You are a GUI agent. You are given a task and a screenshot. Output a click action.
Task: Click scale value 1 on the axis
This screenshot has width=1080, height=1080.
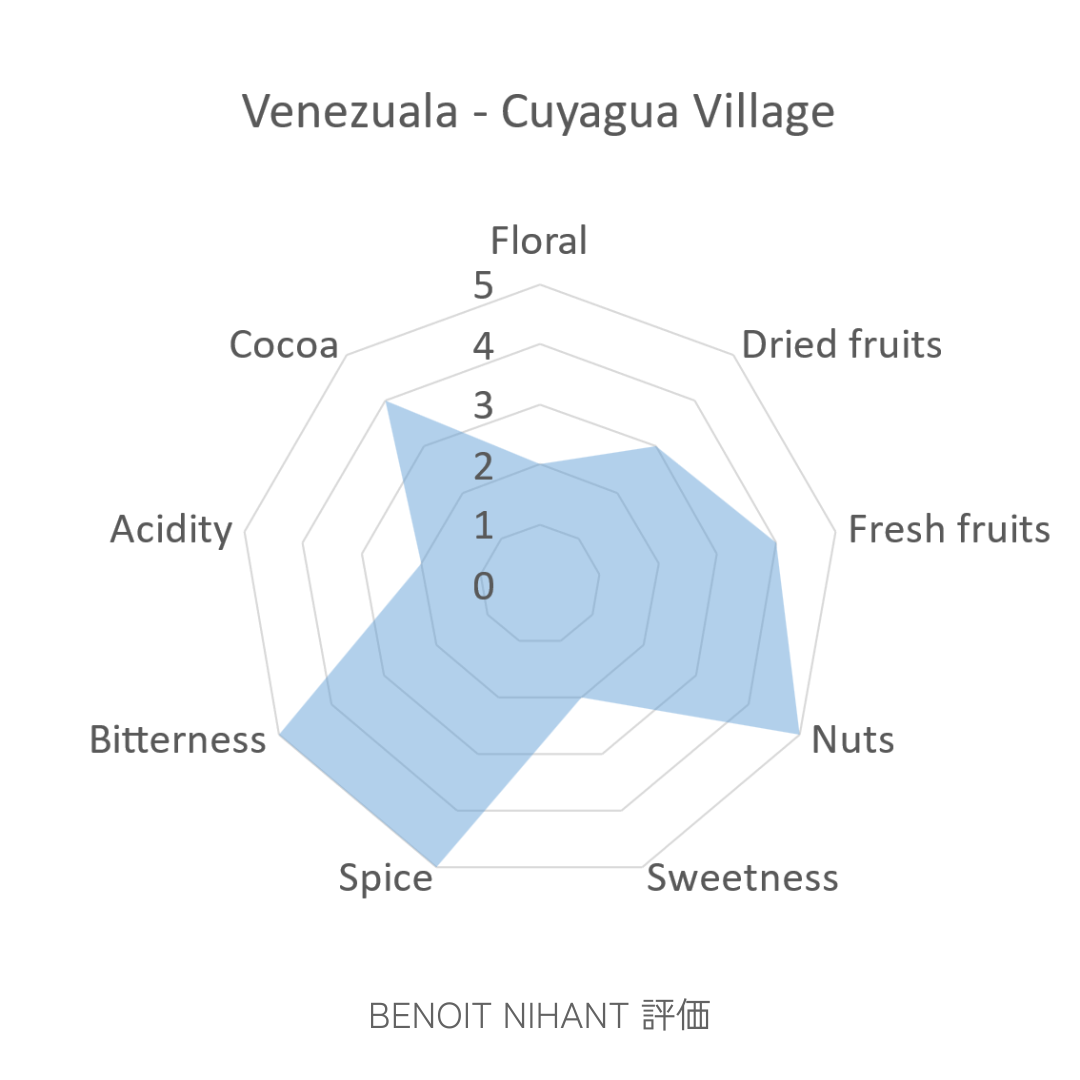(484, 526)
